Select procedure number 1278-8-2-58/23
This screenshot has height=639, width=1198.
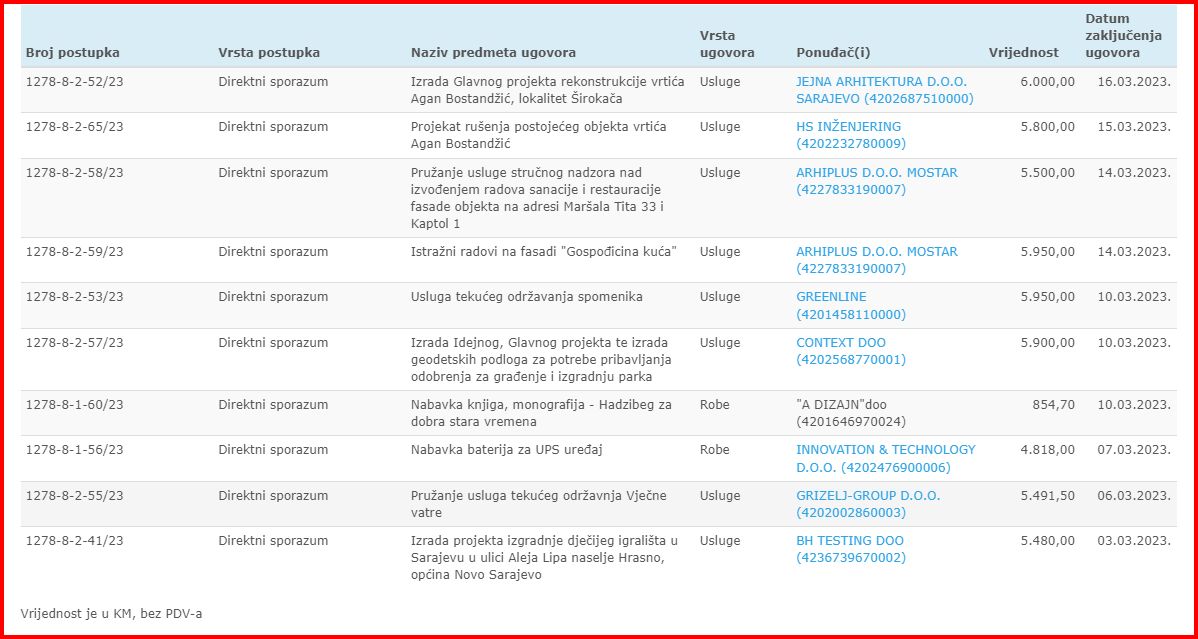click(x=75, y=173)
